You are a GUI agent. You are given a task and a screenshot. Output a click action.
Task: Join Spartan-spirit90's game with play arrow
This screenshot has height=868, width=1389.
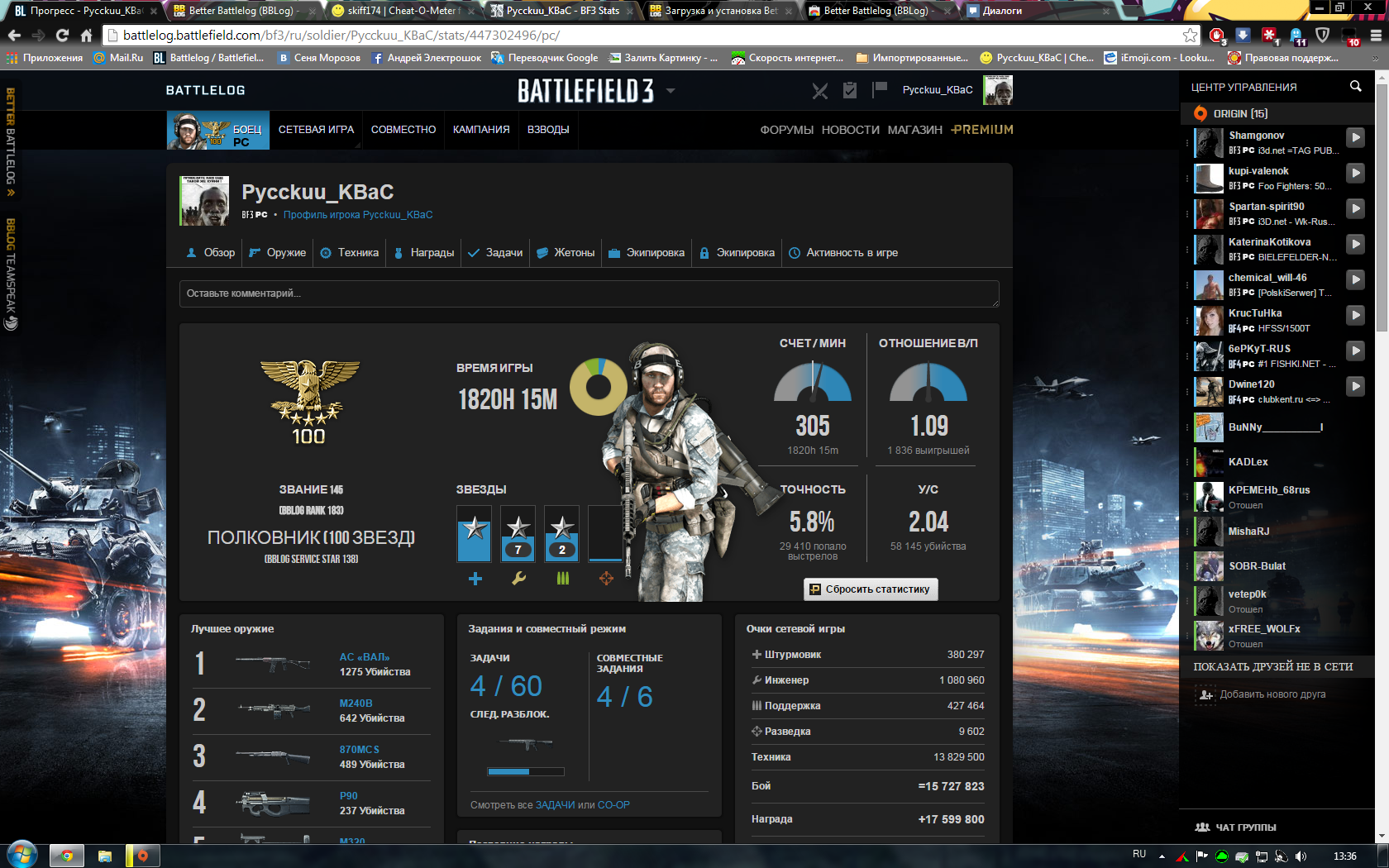(1355, 208)
